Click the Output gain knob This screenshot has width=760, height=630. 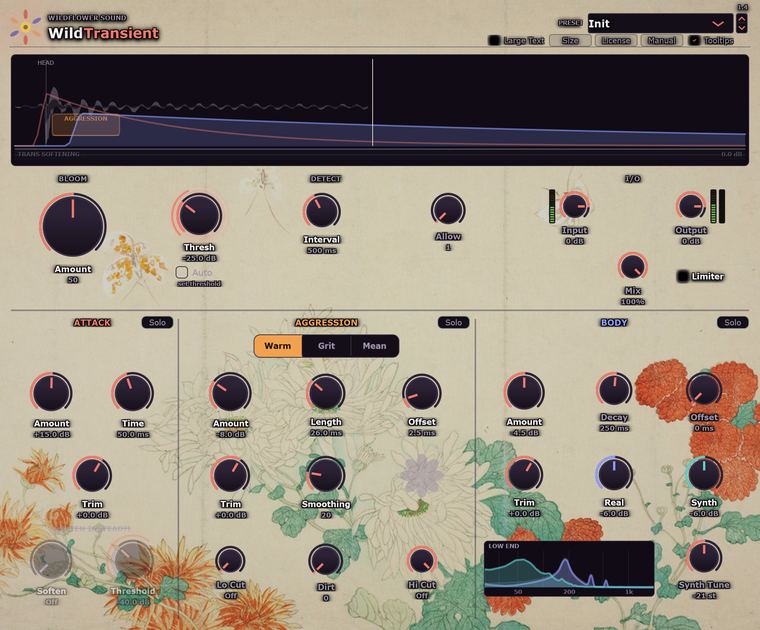691,206
